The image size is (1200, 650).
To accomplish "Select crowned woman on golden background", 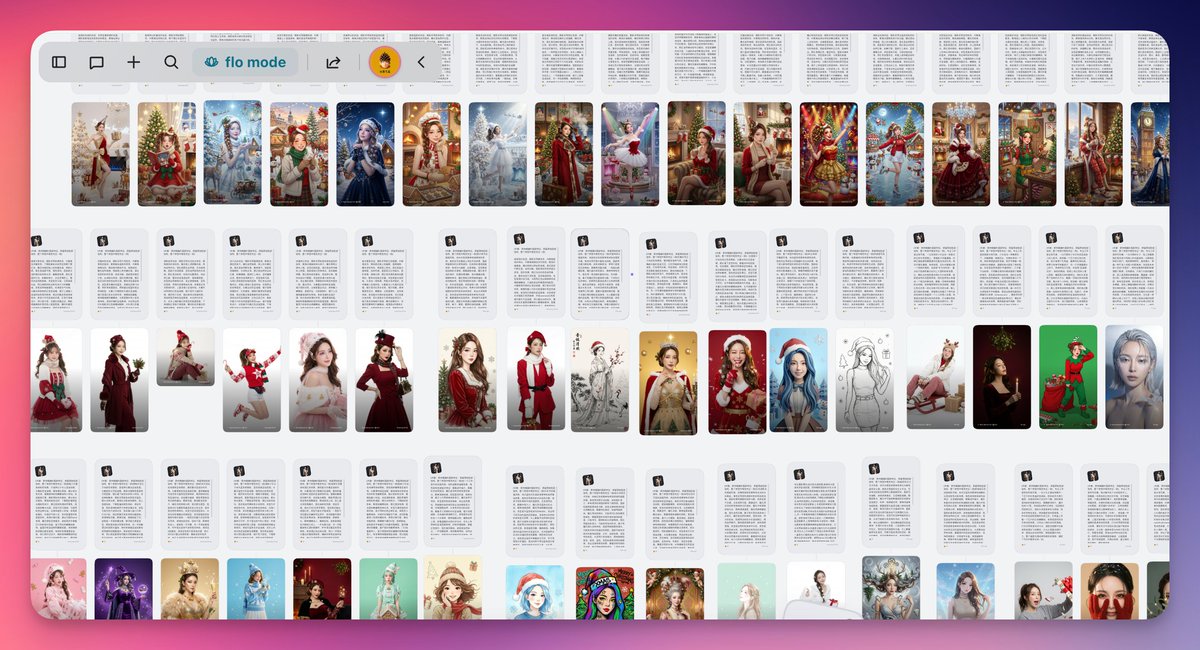I will [x=668, y=382].
